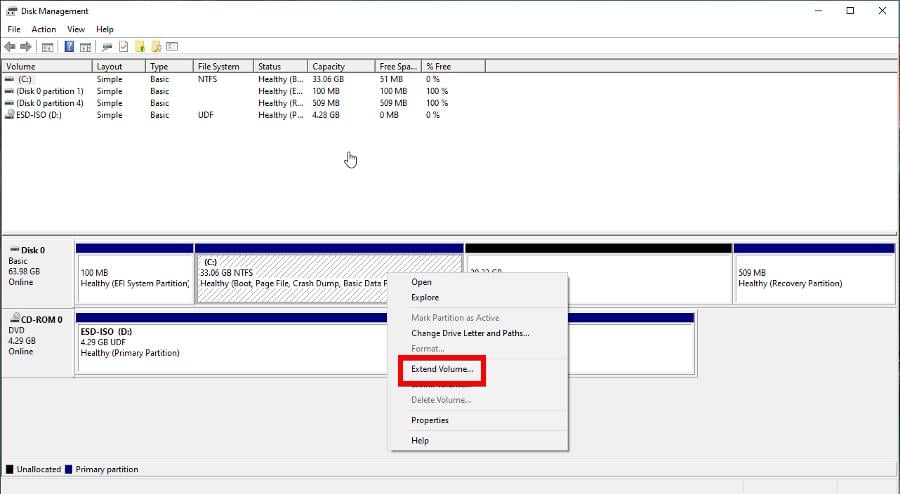Sort by the Free Space column header
Viewport: 900px width, 494px height.
tap(398, 67)
